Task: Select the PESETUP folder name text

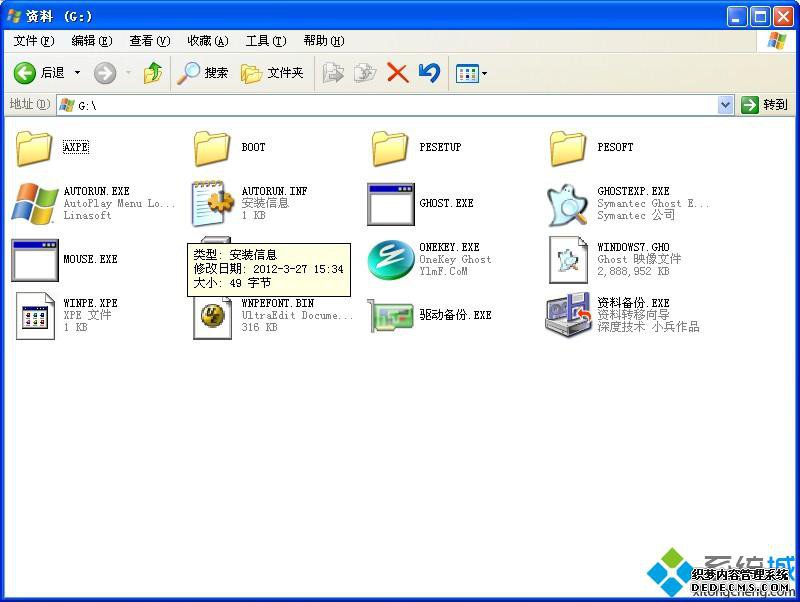Action: pyautogui.click(x=440, y=147)
